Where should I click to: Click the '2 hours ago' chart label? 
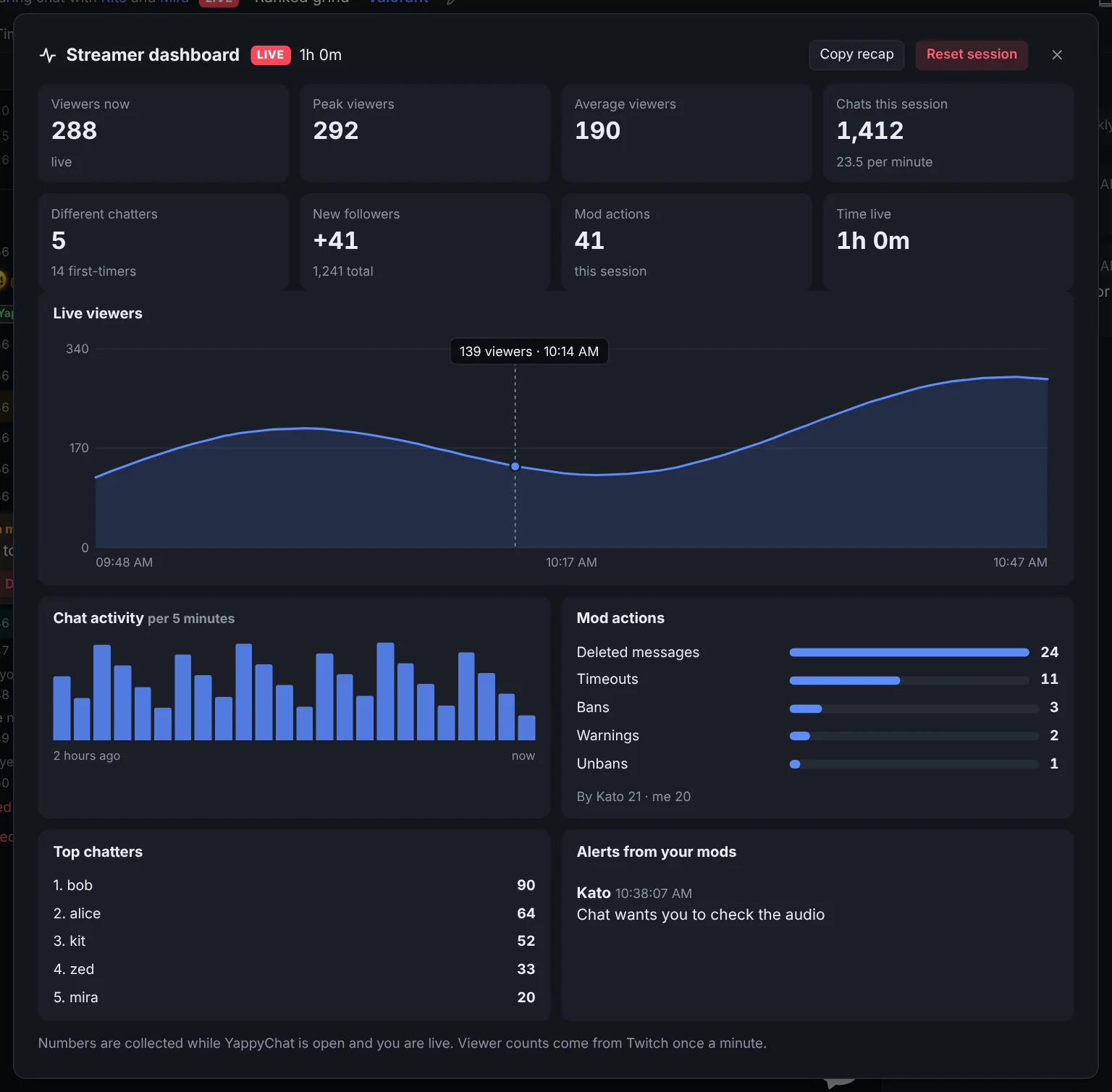pyautogui.click(x=87, y=756)
